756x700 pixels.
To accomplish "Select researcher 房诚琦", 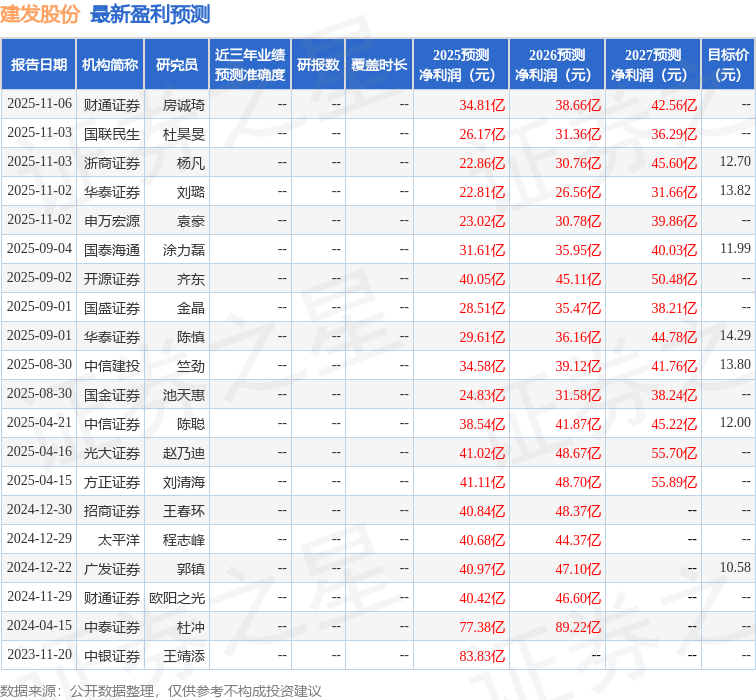I will 184,105.
